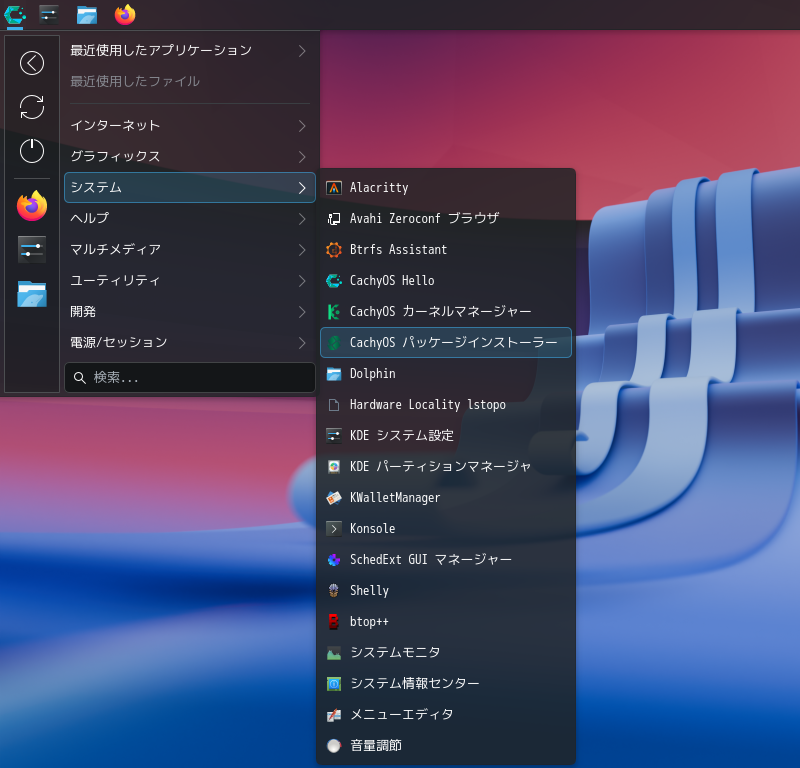Expand the ユーティリティ category arrow

(x=302, y=281)
